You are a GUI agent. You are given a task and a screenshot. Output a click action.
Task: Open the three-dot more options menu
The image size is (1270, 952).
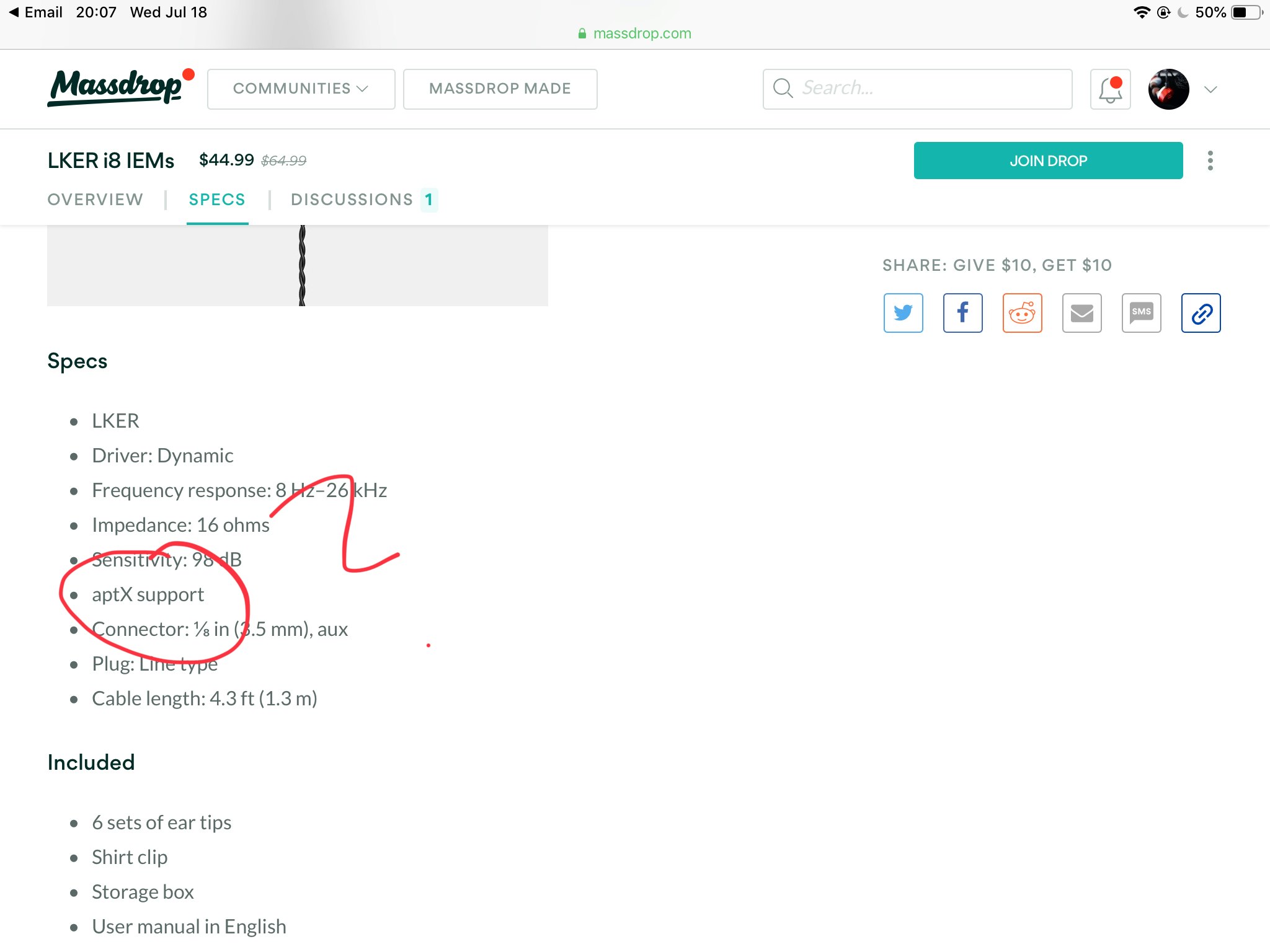point(1210,161)
